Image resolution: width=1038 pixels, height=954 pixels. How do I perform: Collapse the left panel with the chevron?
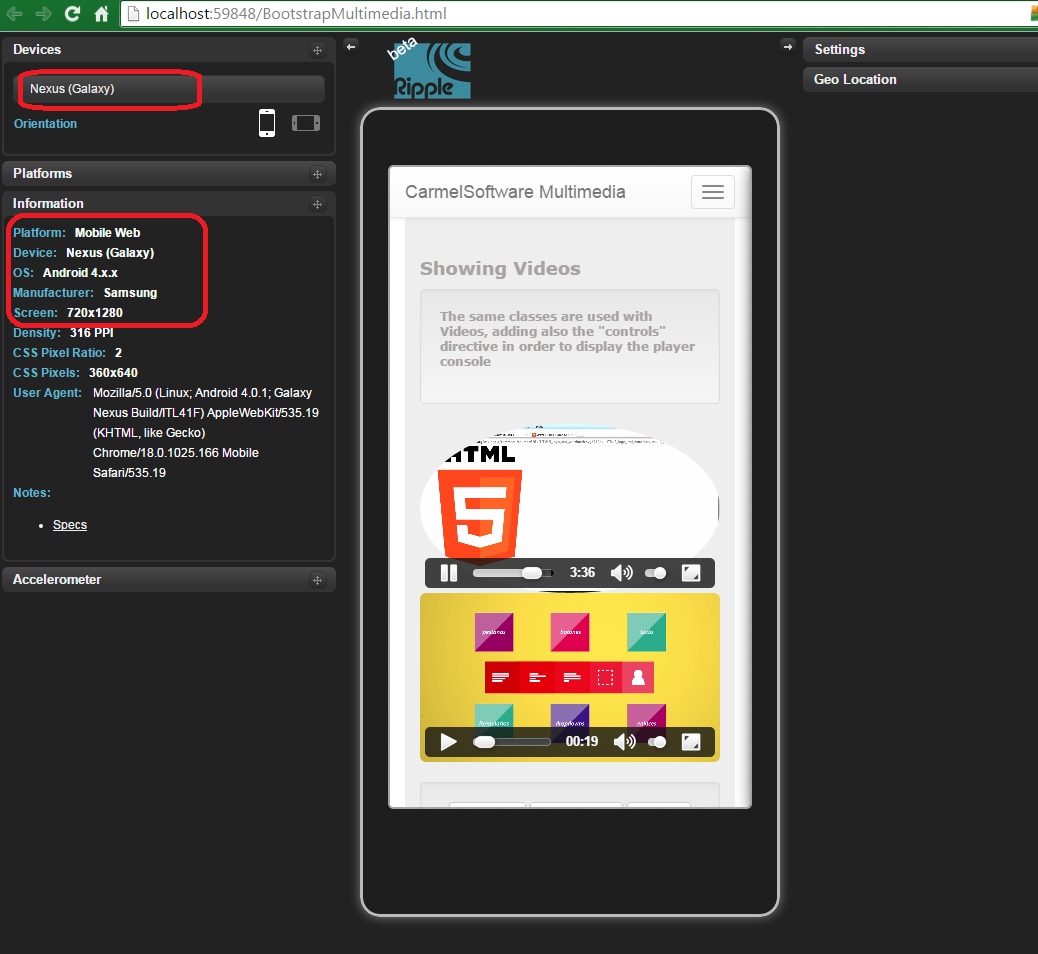click(x=350, y=46)
